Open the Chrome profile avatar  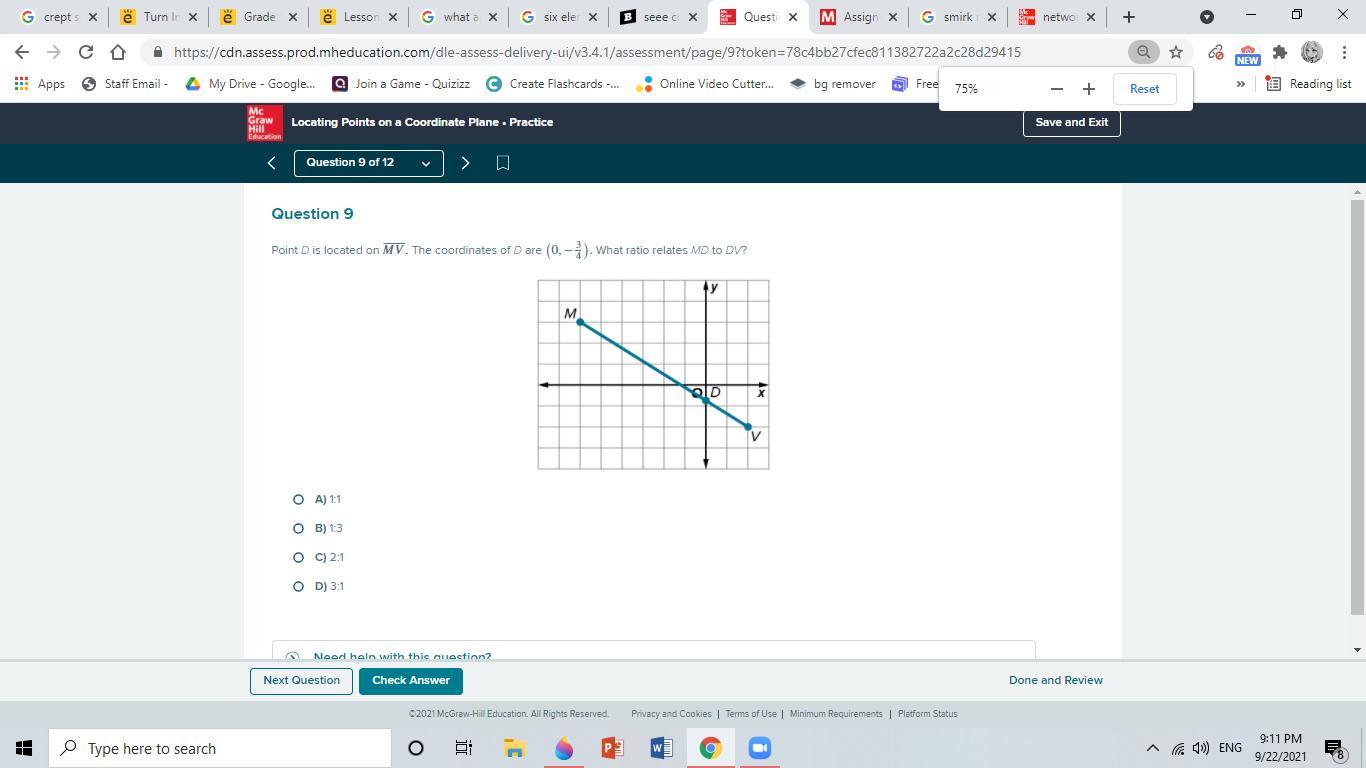point(1312,52)
